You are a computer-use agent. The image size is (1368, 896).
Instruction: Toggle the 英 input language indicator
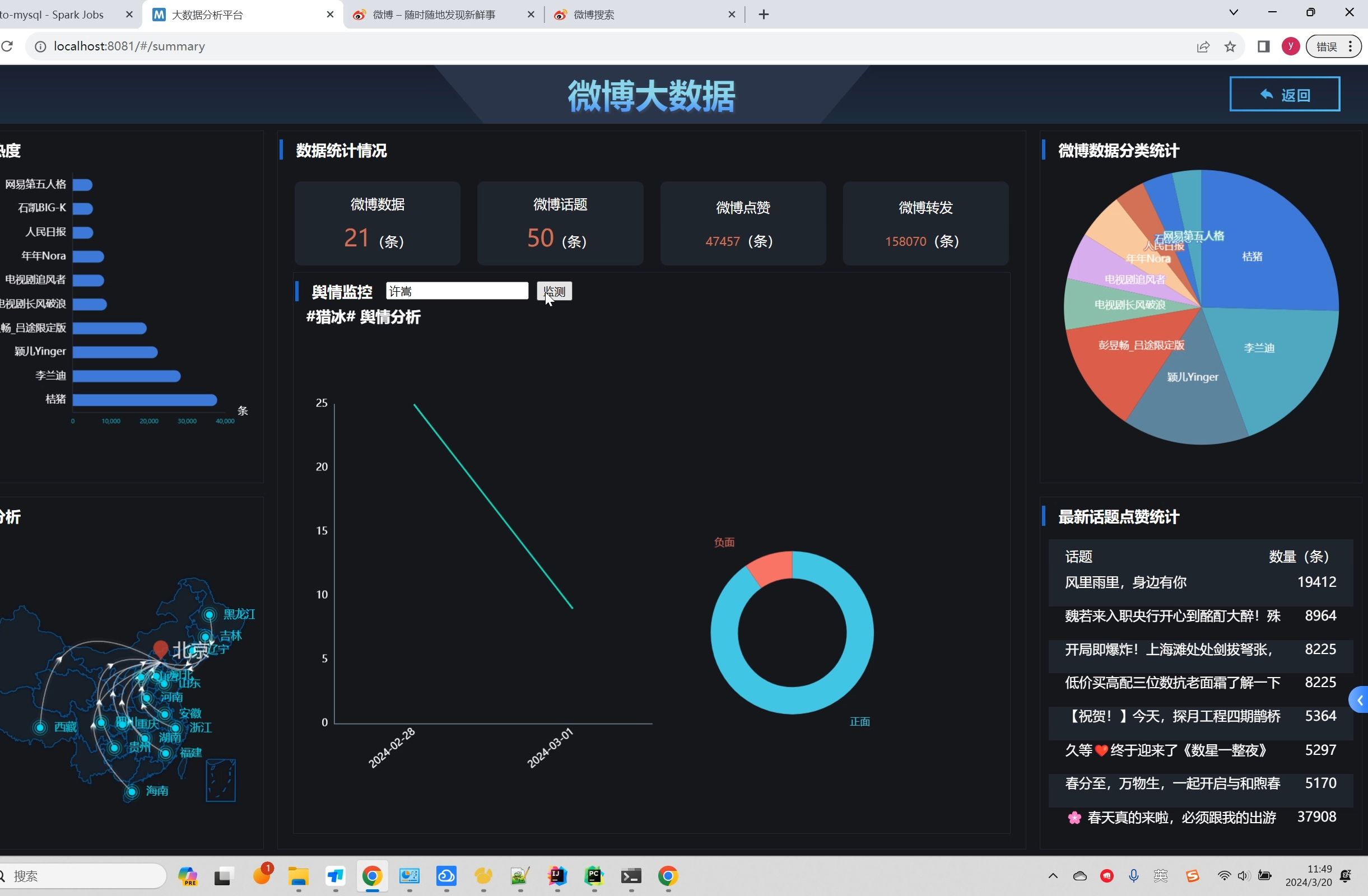coord(1161,876)
